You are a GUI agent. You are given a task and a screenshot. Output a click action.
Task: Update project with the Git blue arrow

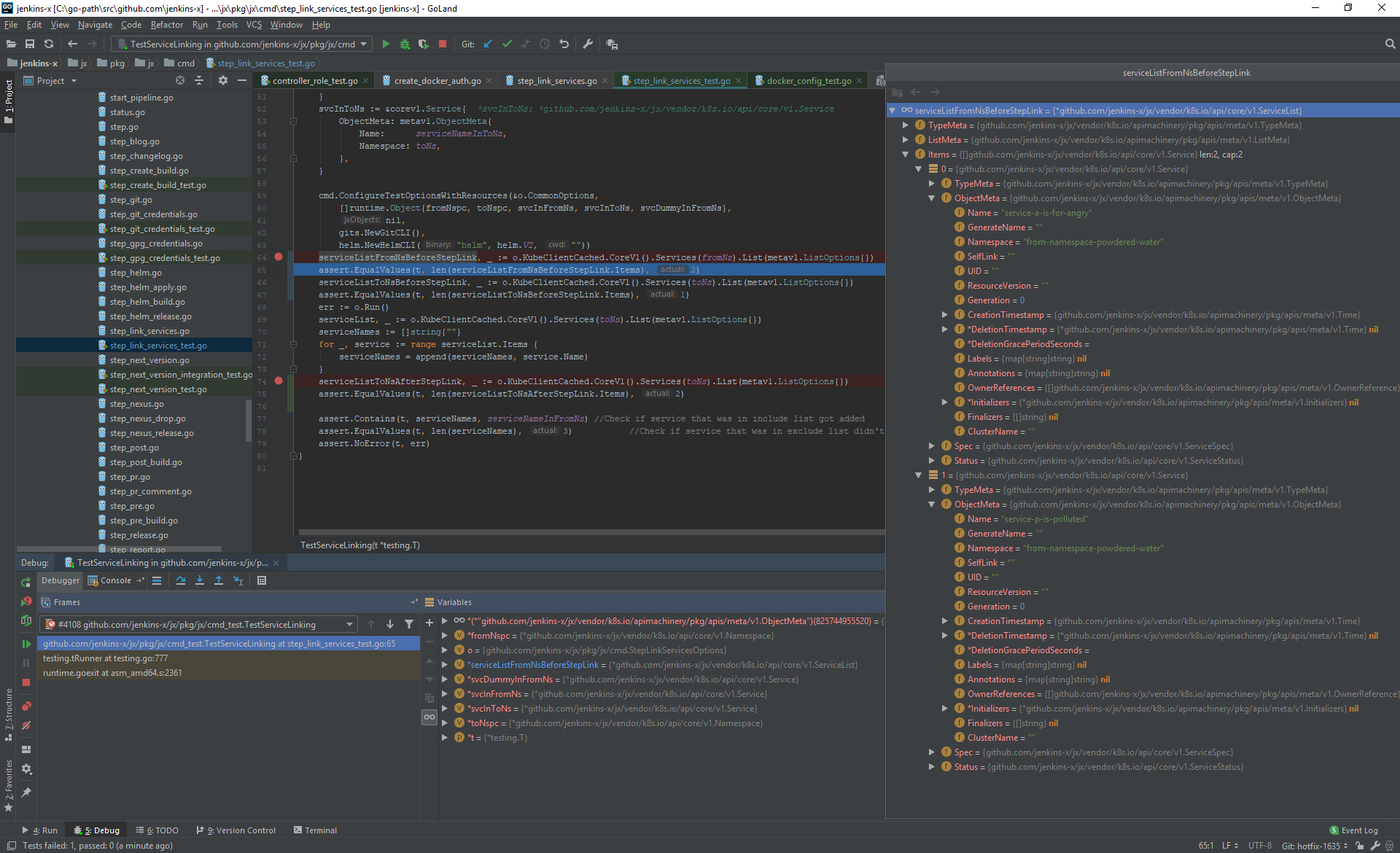[x=488, y=44]
